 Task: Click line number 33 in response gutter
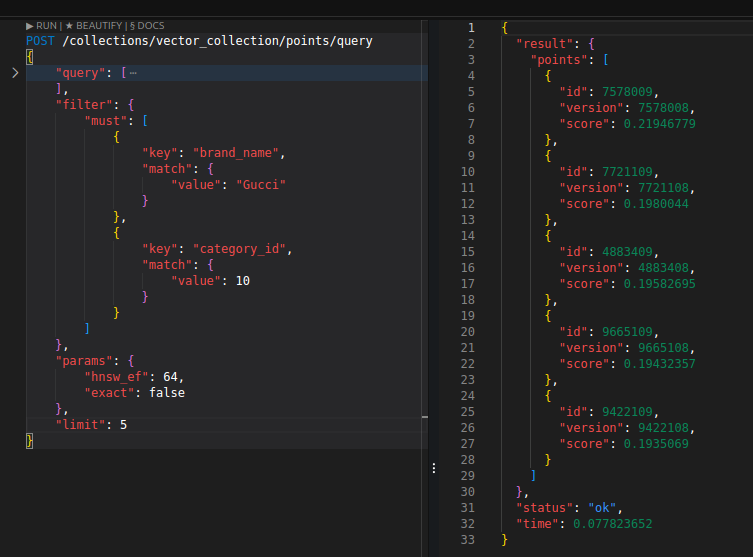point(467,540)
